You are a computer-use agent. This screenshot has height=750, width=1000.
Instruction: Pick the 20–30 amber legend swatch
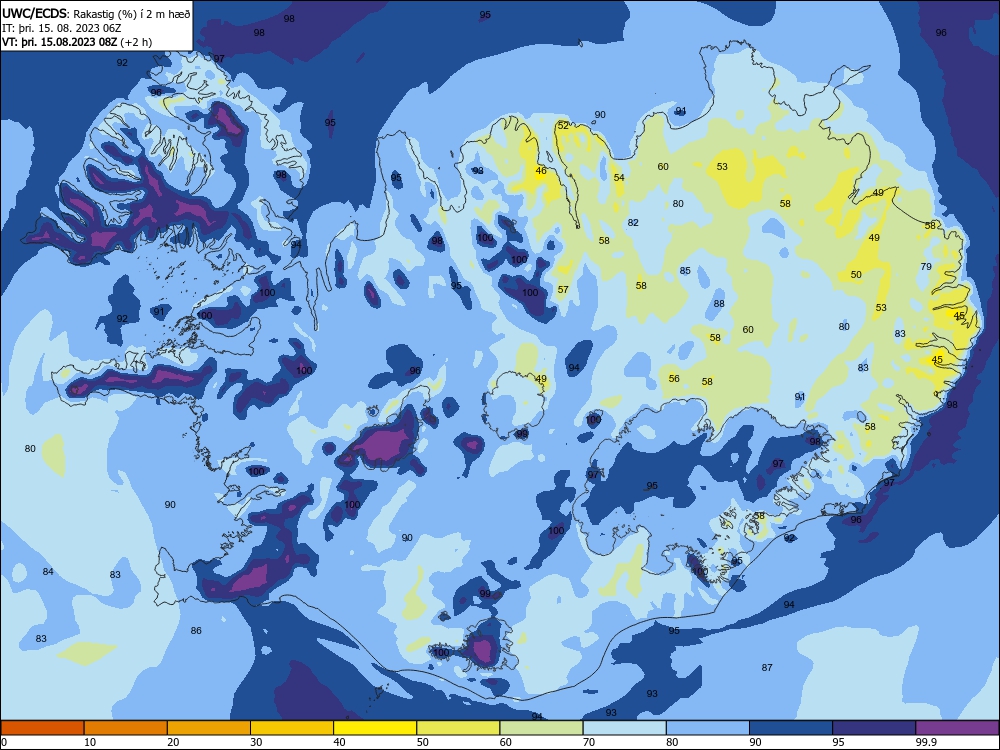pyautogui.click(x=209, y=728)
